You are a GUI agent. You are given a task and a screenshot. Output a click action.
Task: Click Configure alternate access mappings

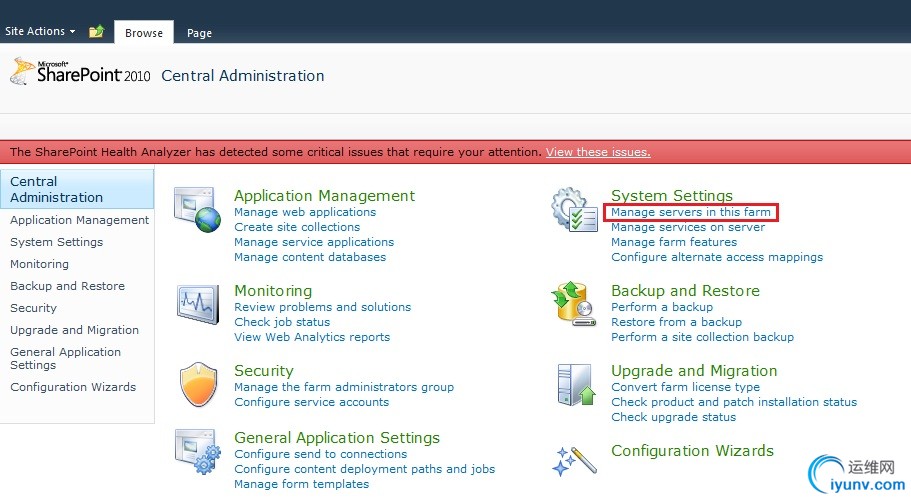(717, 257)
